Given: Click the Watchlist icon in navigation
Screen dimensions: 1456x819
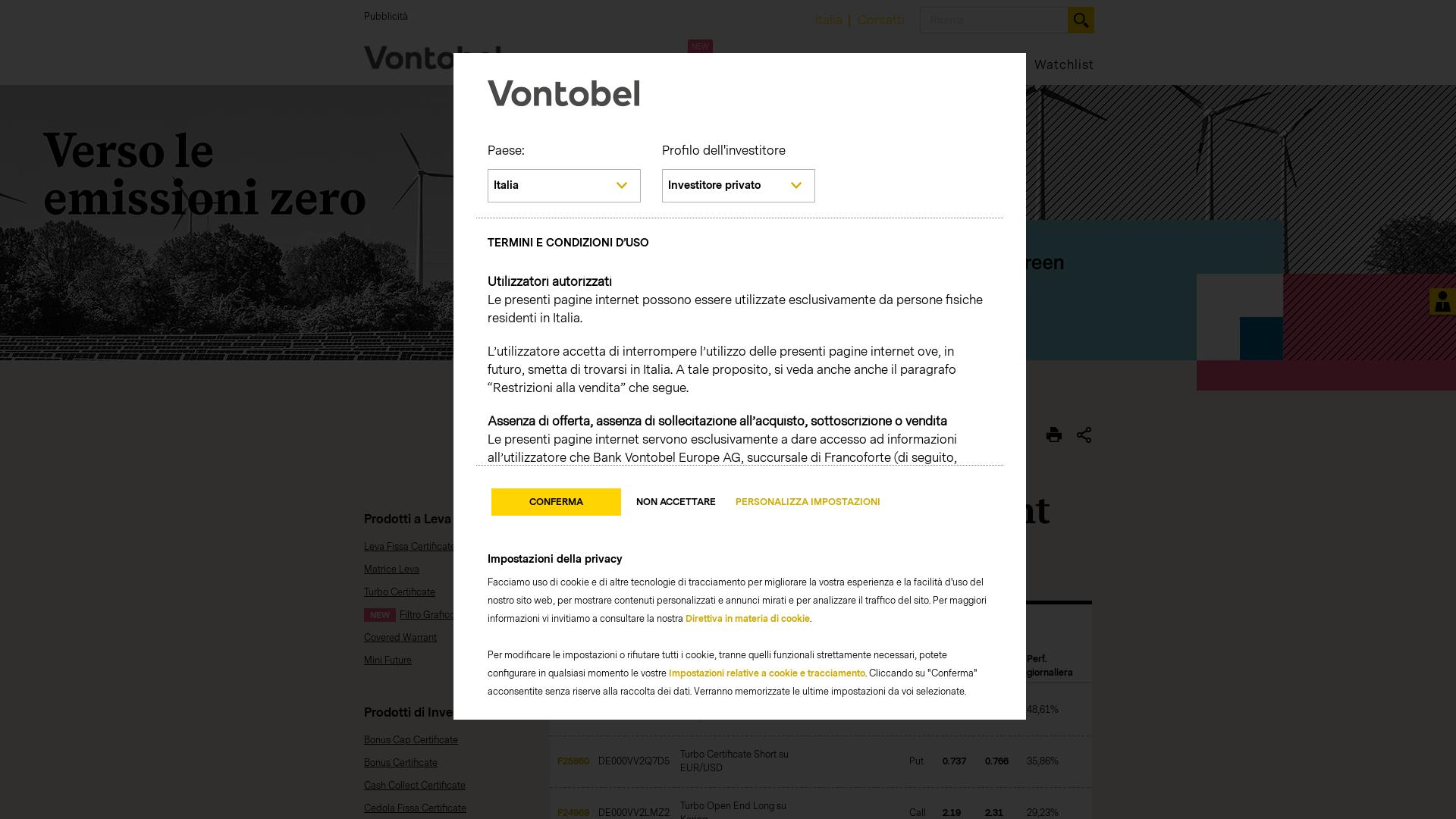Looking at the screenshot, I should [x=1063, y=64].
